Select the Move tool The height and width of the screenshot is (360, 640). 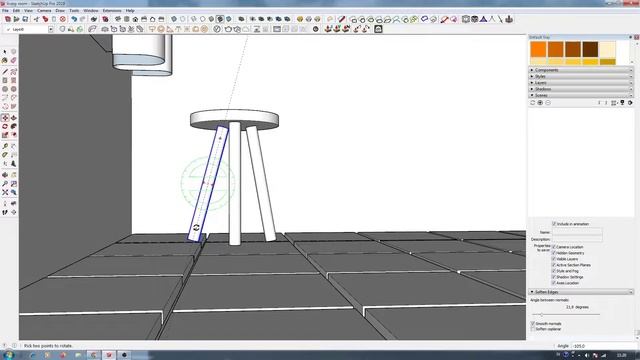click(5, 118)
